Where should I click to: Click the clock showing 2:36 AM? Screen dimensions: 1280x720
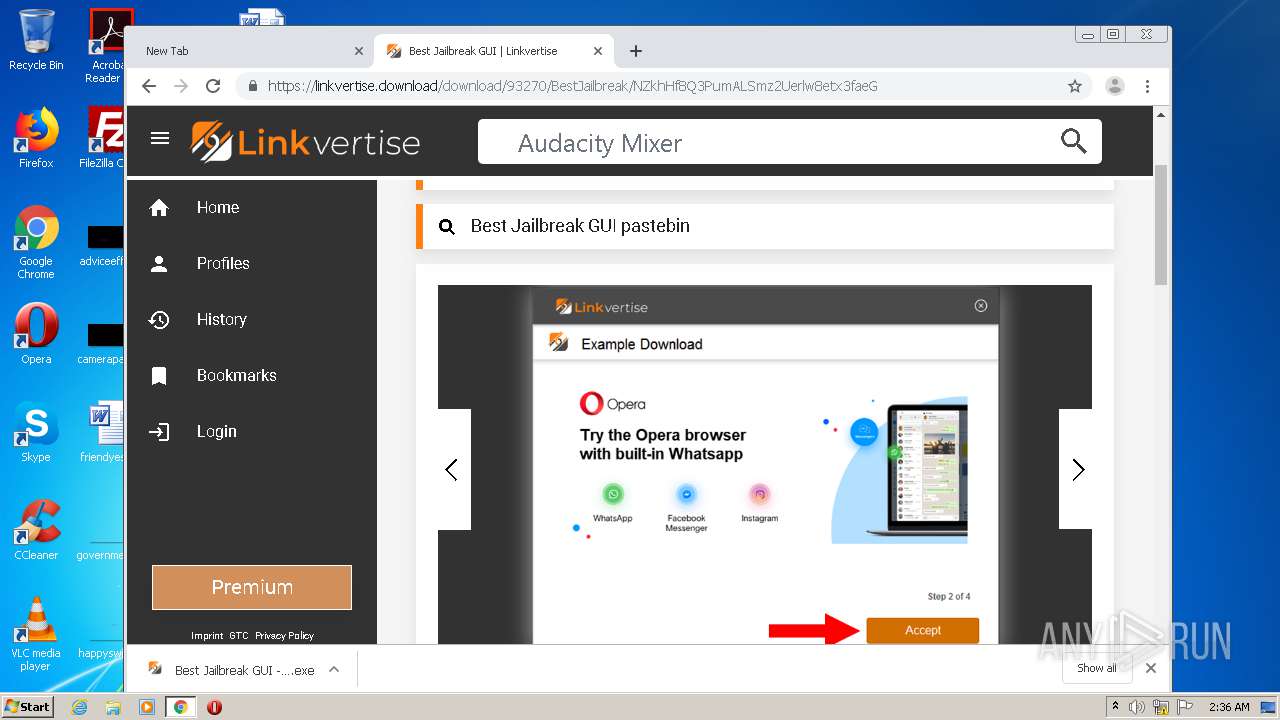(1229, 707)
